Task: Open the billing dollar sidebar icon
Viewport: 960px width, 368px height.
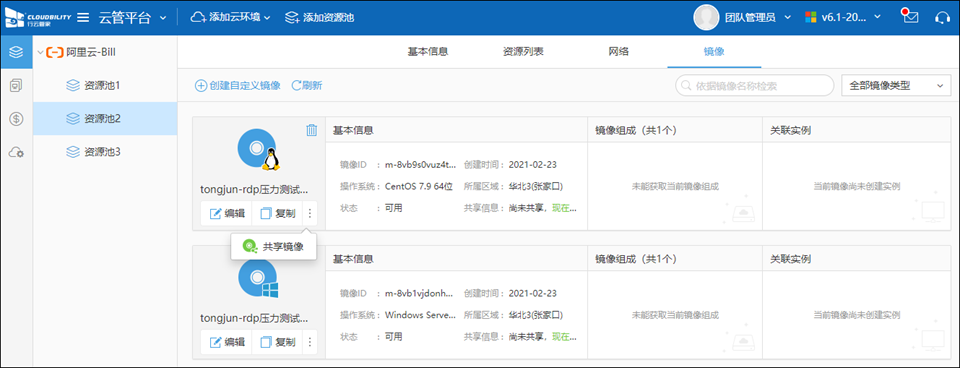Action: pos(17,119)
